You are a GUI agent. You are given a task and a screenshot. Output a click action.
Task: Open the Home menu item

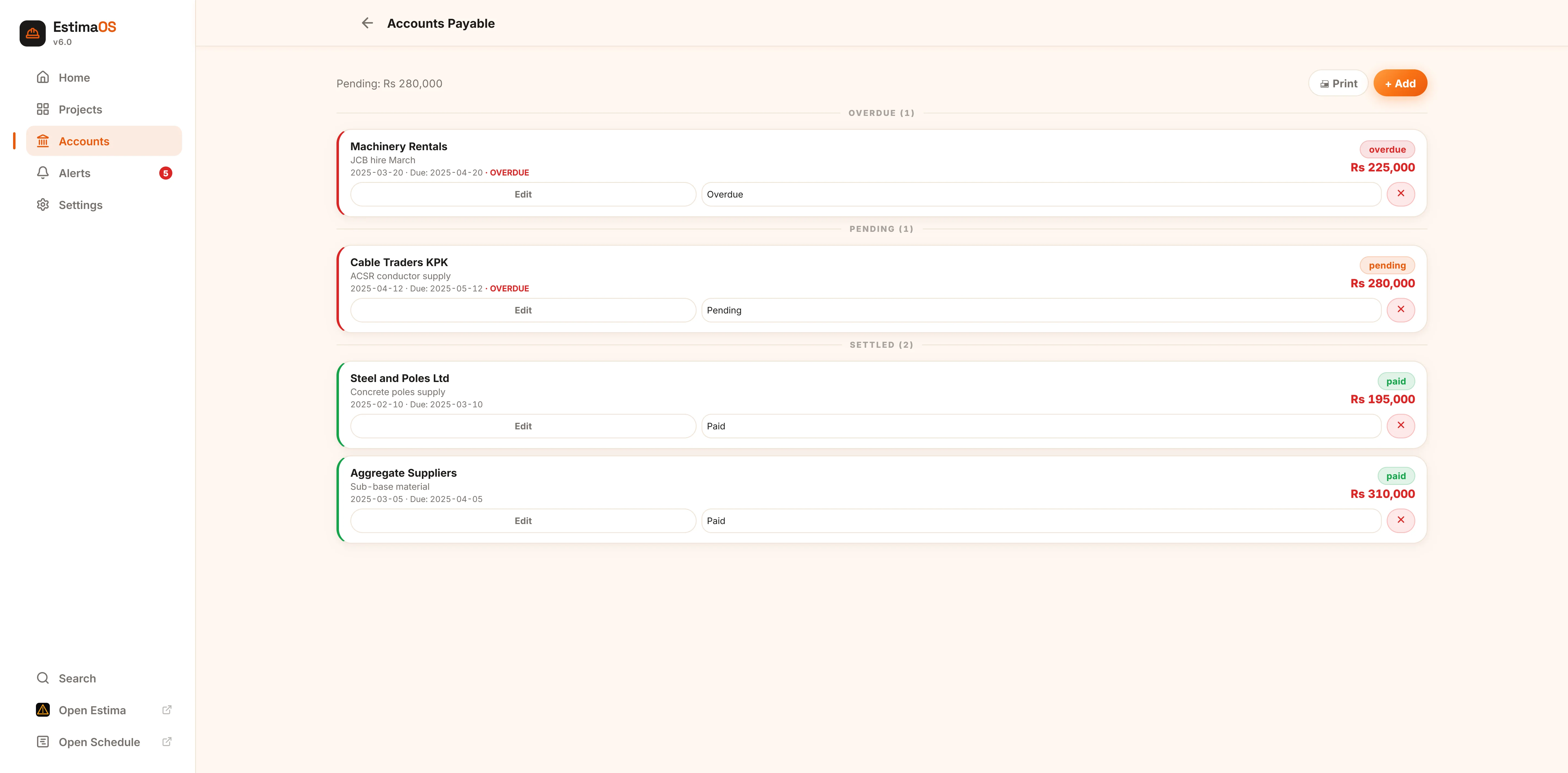point(104,77)
